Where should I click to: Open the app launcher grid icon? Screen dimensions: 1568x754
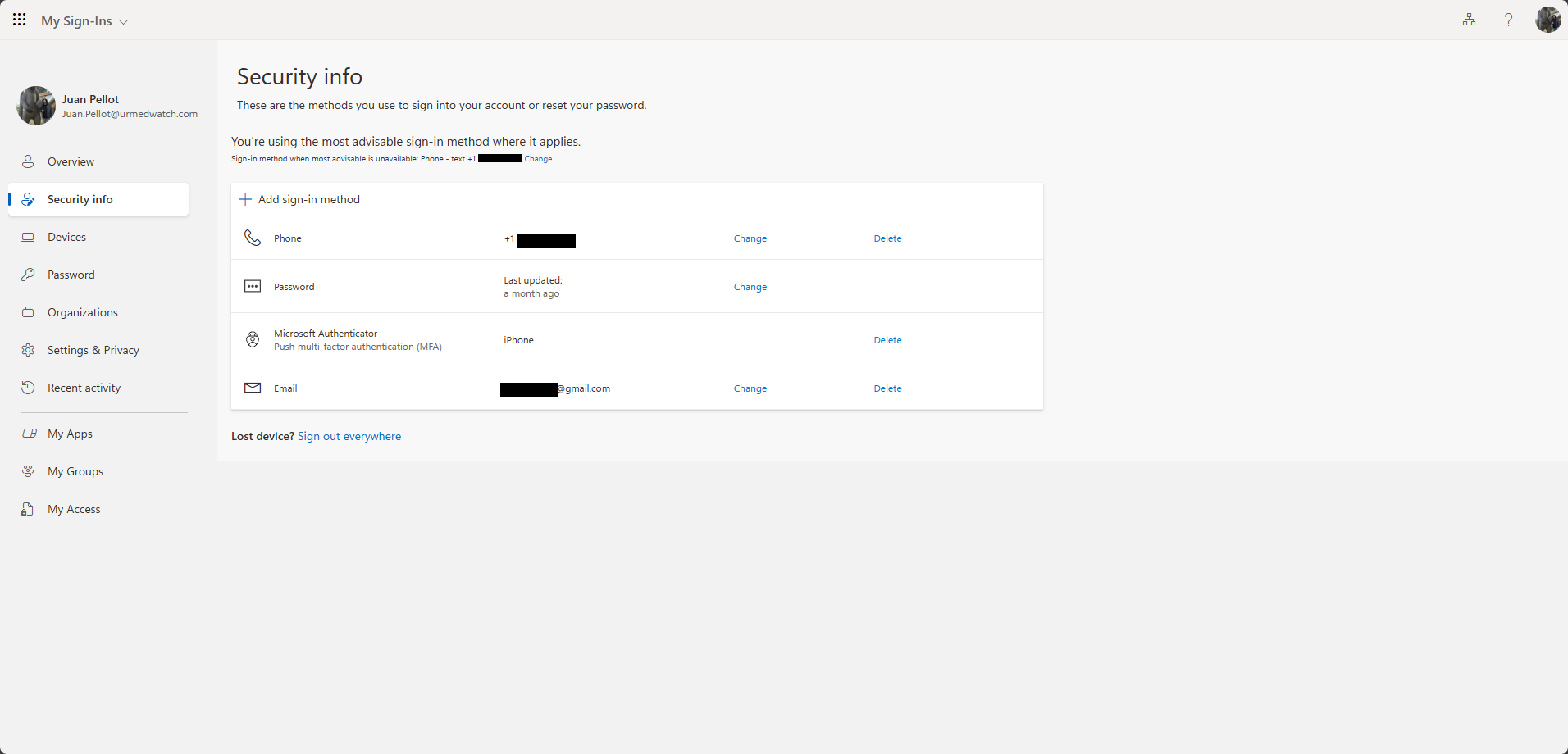click(19, 20)
